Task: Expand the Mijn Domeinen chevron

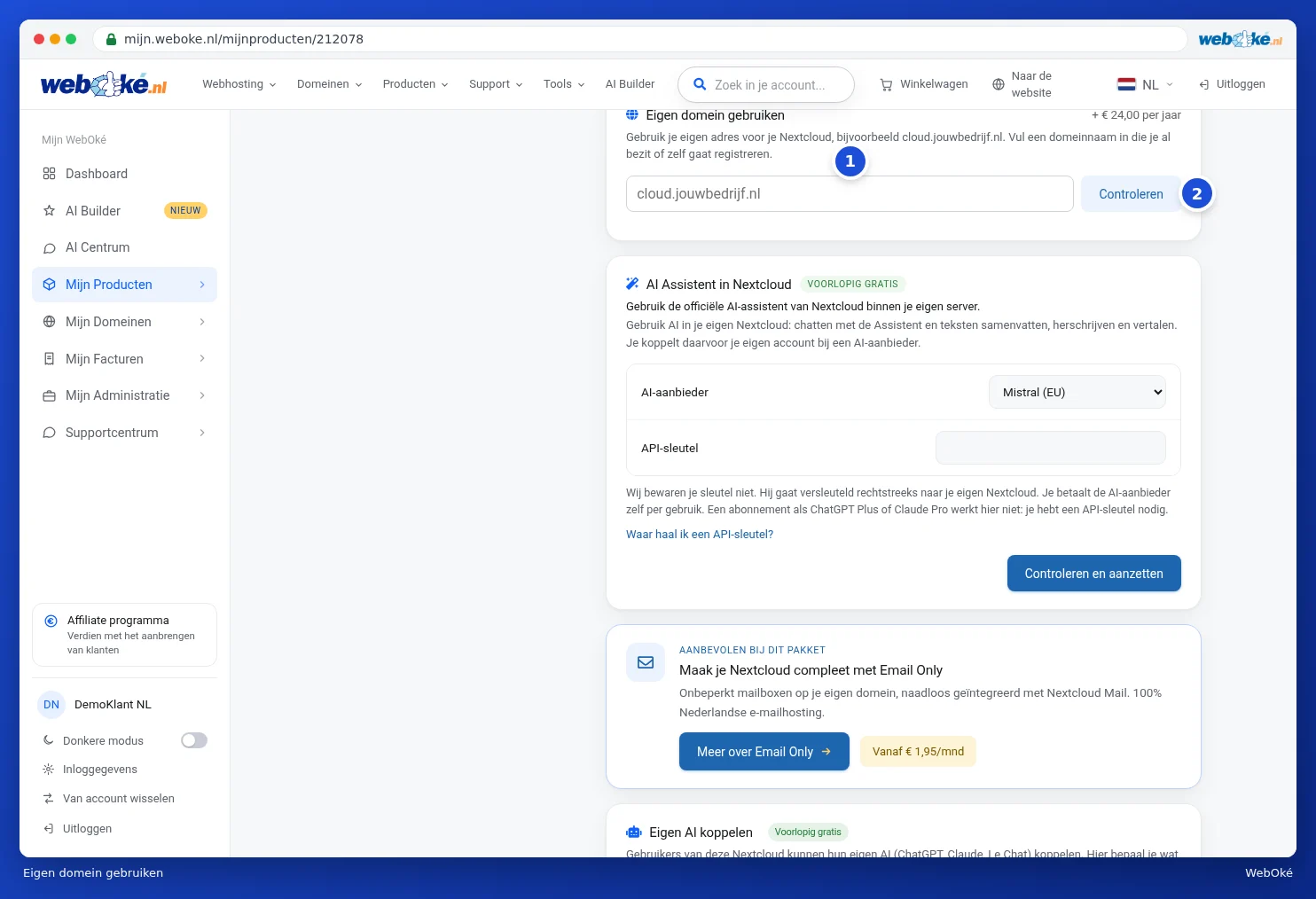Action: (202, 322)
